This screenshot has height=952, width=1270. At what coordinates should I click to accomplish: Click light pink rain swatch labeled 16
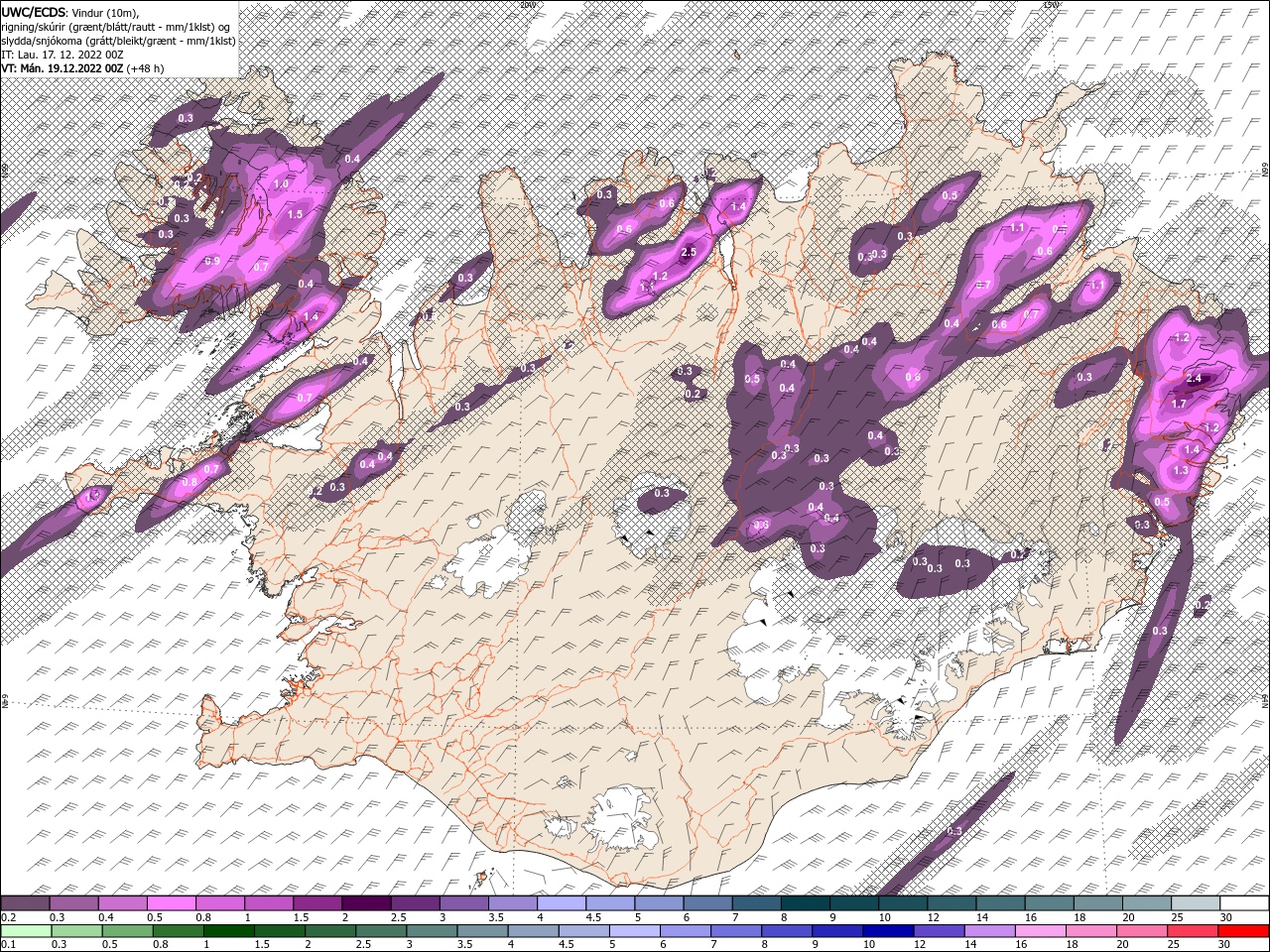1040,931
